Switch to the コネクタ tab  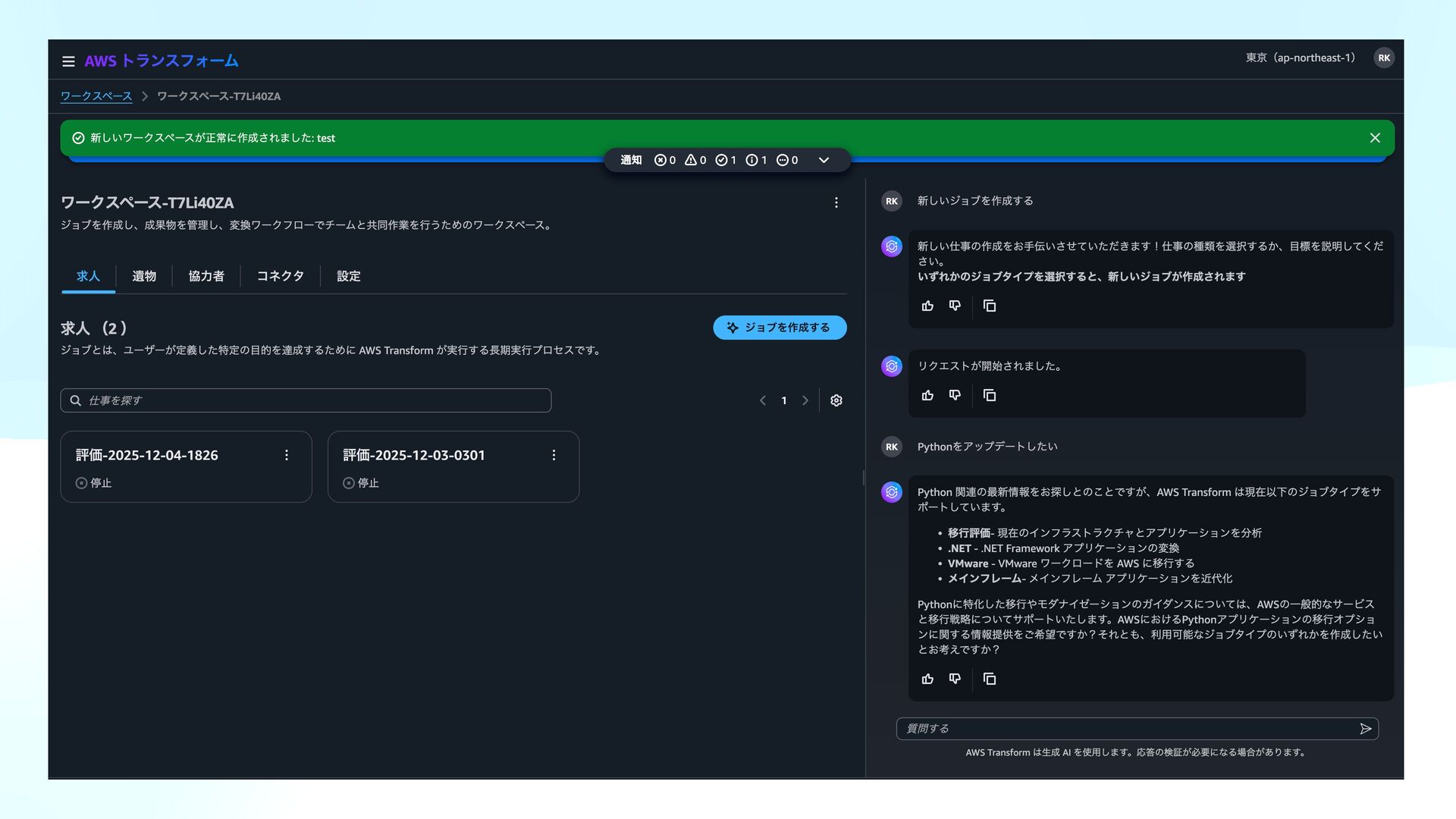(280, 276)
